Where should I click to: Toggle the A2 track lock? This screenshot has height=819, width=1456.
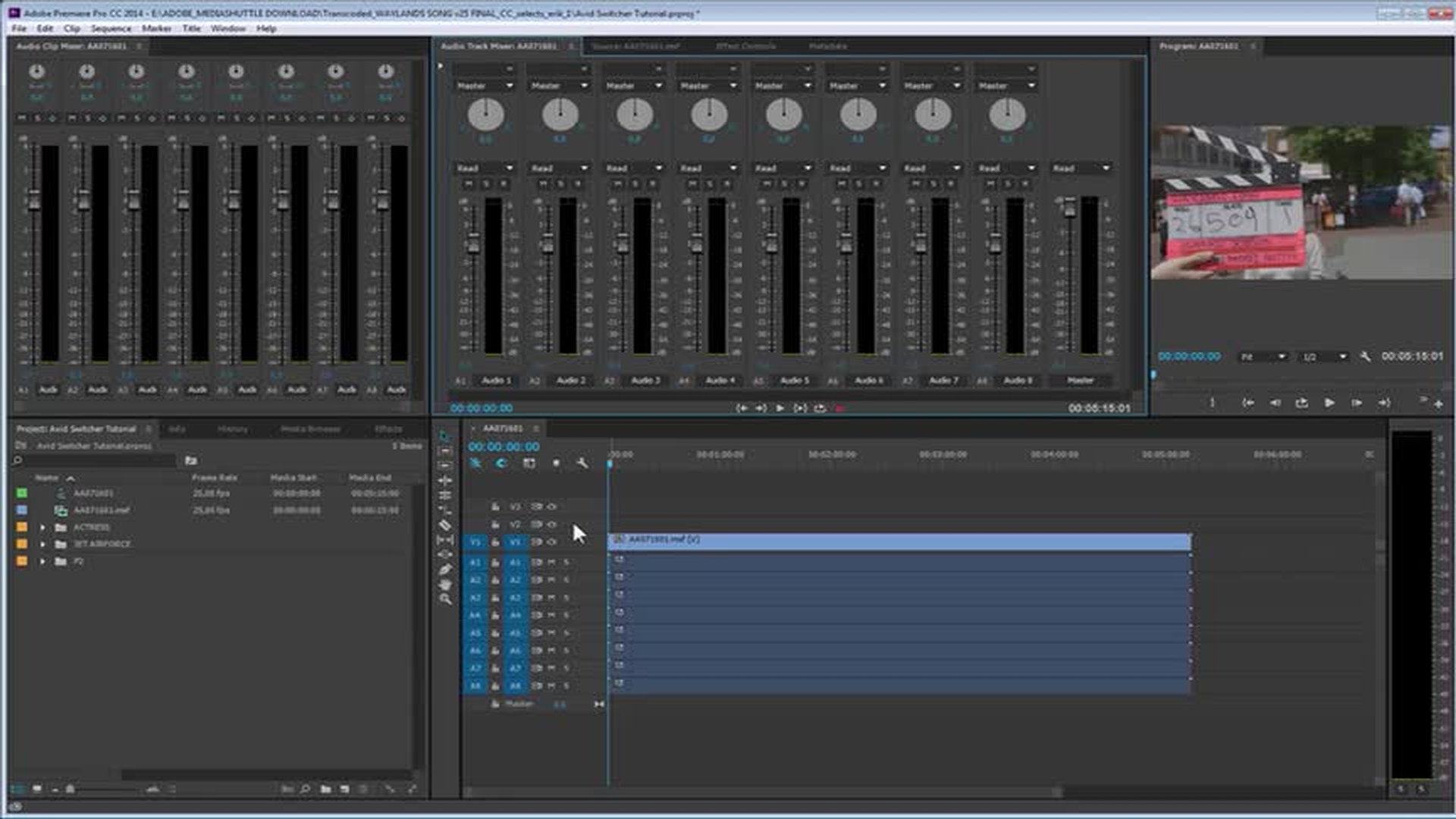[x=495, y=580]
